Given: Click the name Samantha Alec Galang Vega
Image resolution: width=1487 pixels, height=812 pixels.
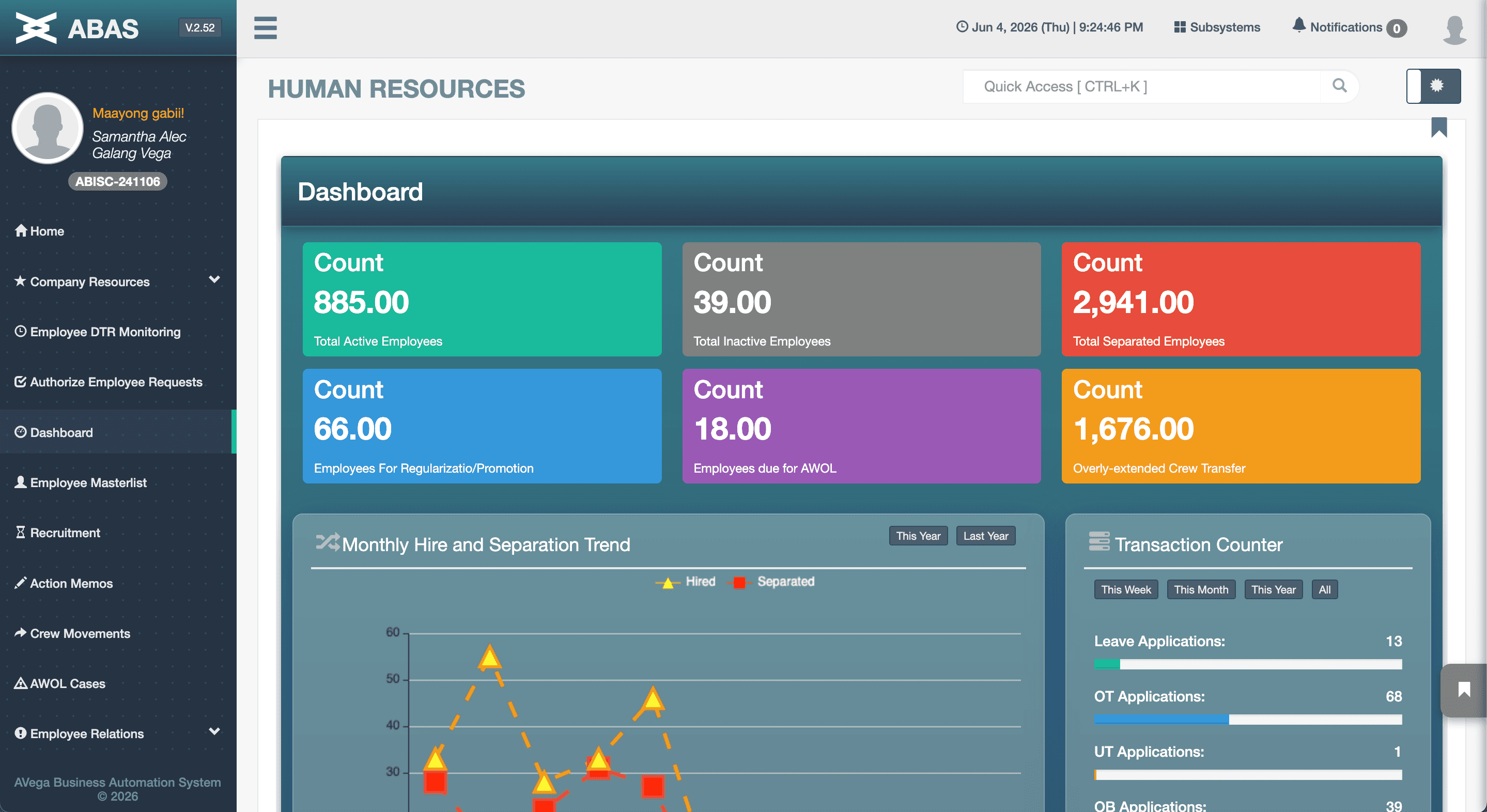Looking at the screenshot, I should tap(139, 144).
